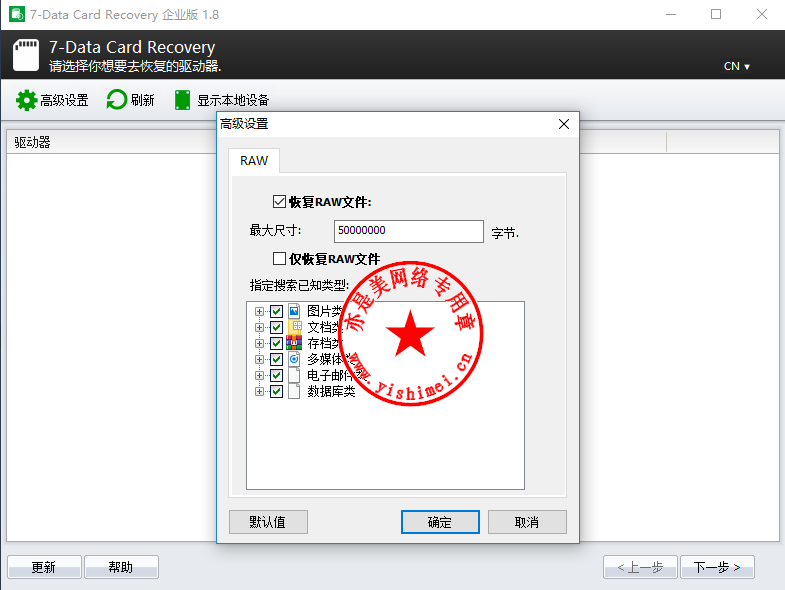Open the 高级设置 gear icon in the toolbar
This screenshot has width=785, height=590.
click(26, 100)
